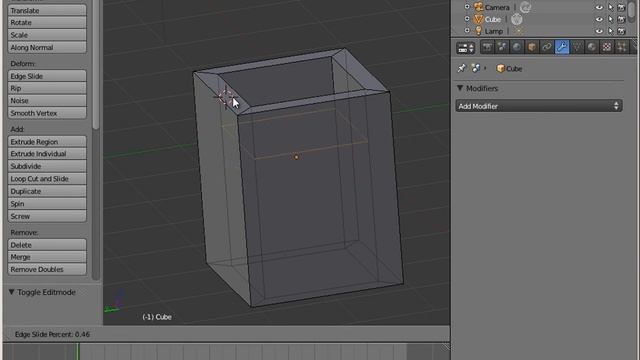The image size is (640, 360).
Task: Click the Edge Slide button
Action: click(47, 76)
